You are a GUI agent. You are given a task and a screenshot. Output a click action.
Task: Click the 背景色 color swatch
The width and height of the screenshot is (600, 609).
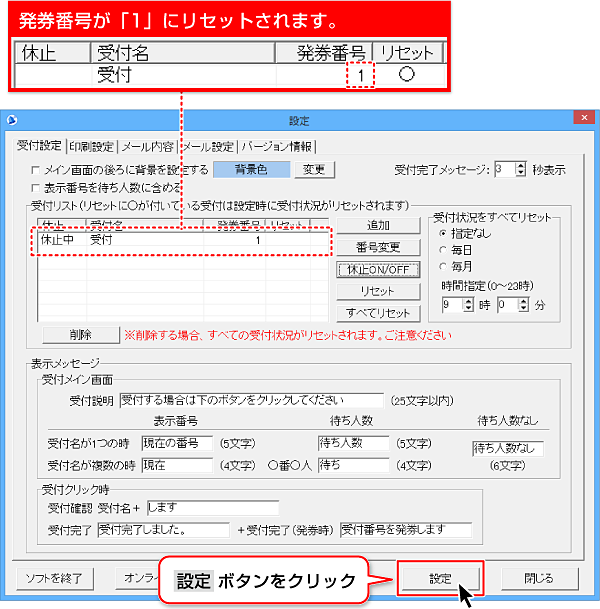point(251,170)
